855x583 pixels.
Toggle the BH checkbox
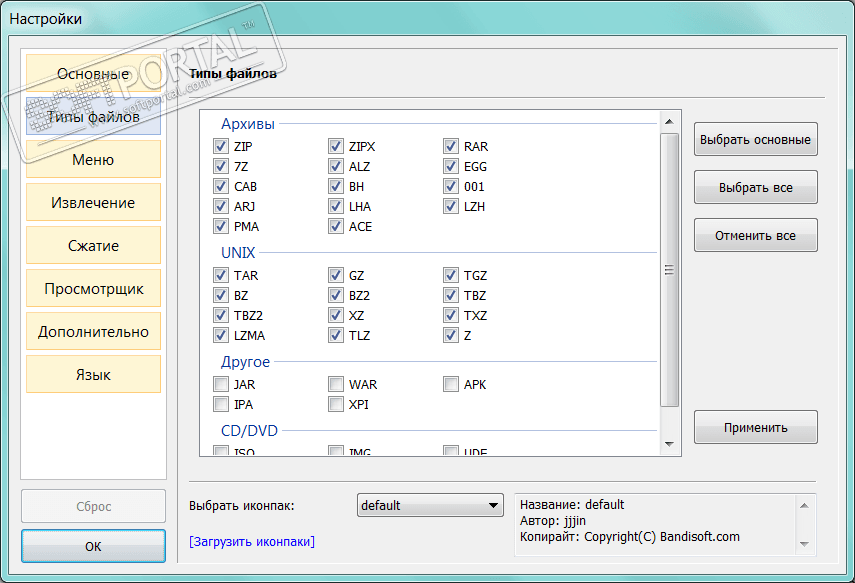click(336, 187)
